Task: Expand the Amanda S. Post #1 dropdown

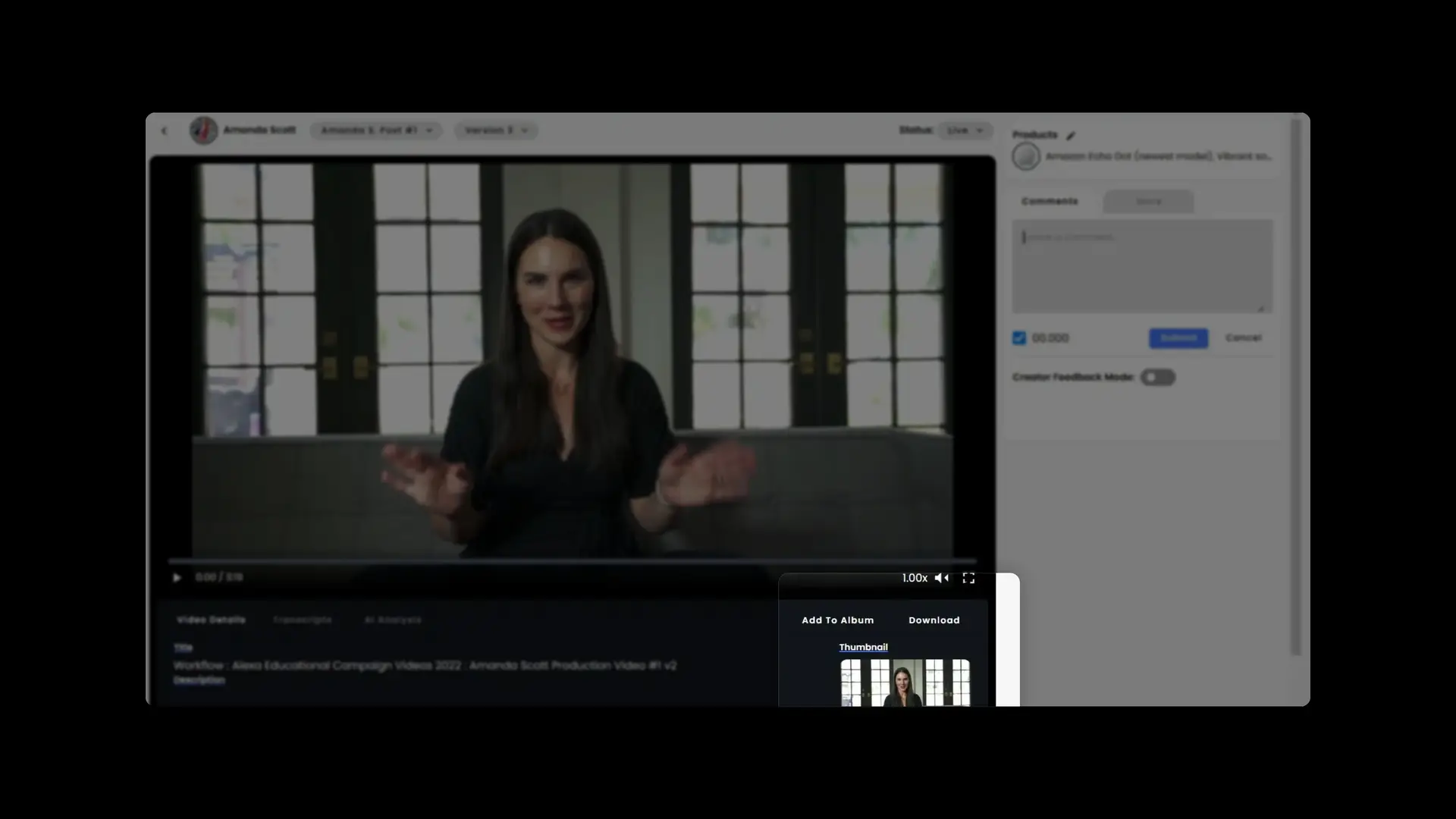Action: [376, 130]
